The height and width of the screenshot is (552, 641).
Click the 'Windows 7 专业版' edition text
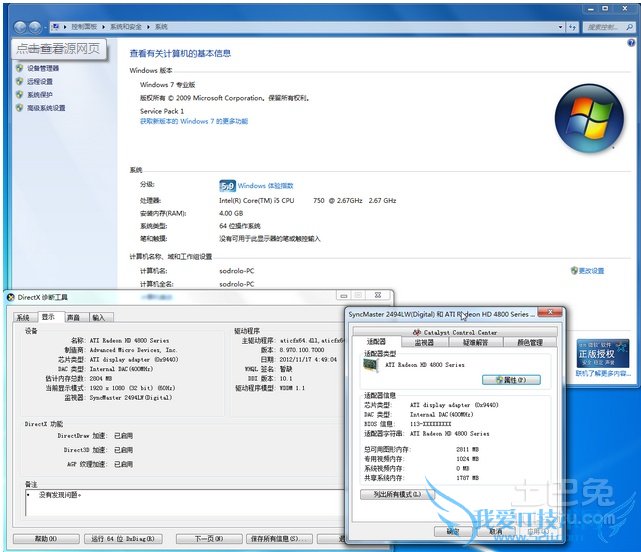point(167,85)
